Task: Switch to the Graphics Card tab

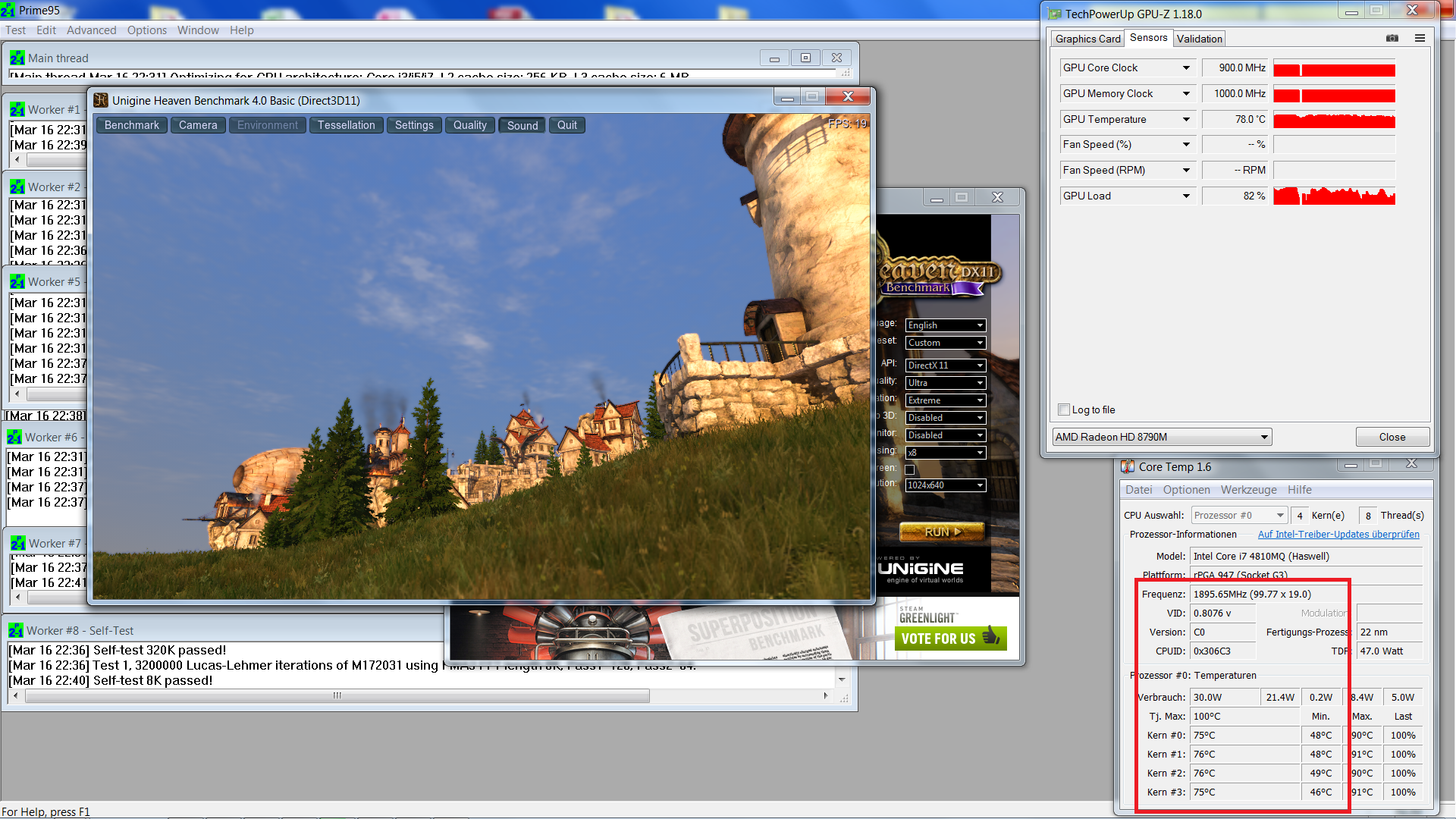Action: coord(1087,39)
